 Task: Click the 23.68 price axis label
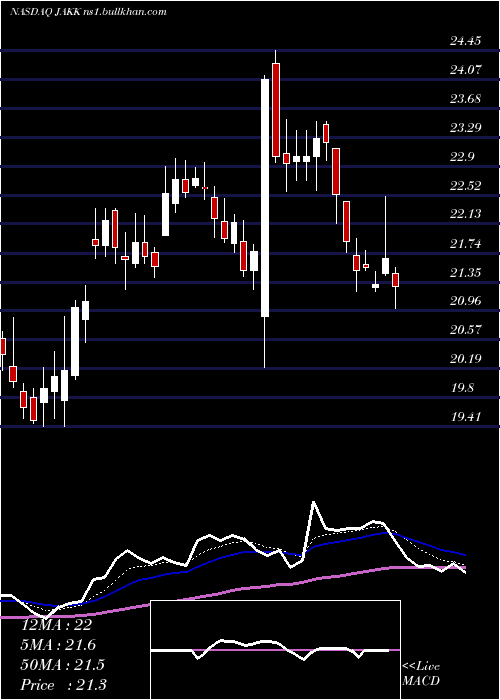[466, 99]
